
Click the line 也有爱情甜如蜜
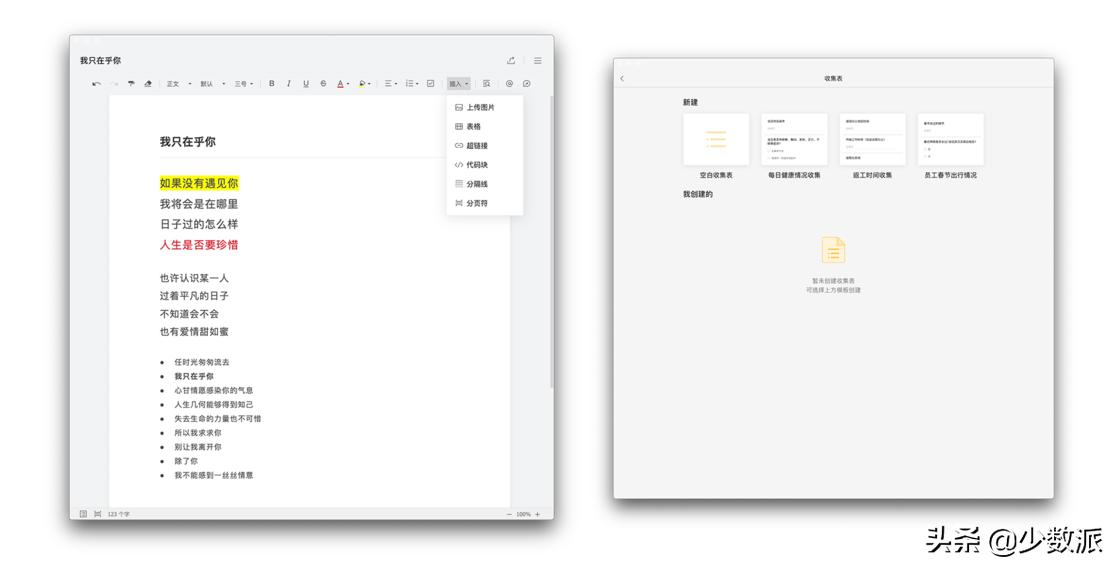point(194,331)
